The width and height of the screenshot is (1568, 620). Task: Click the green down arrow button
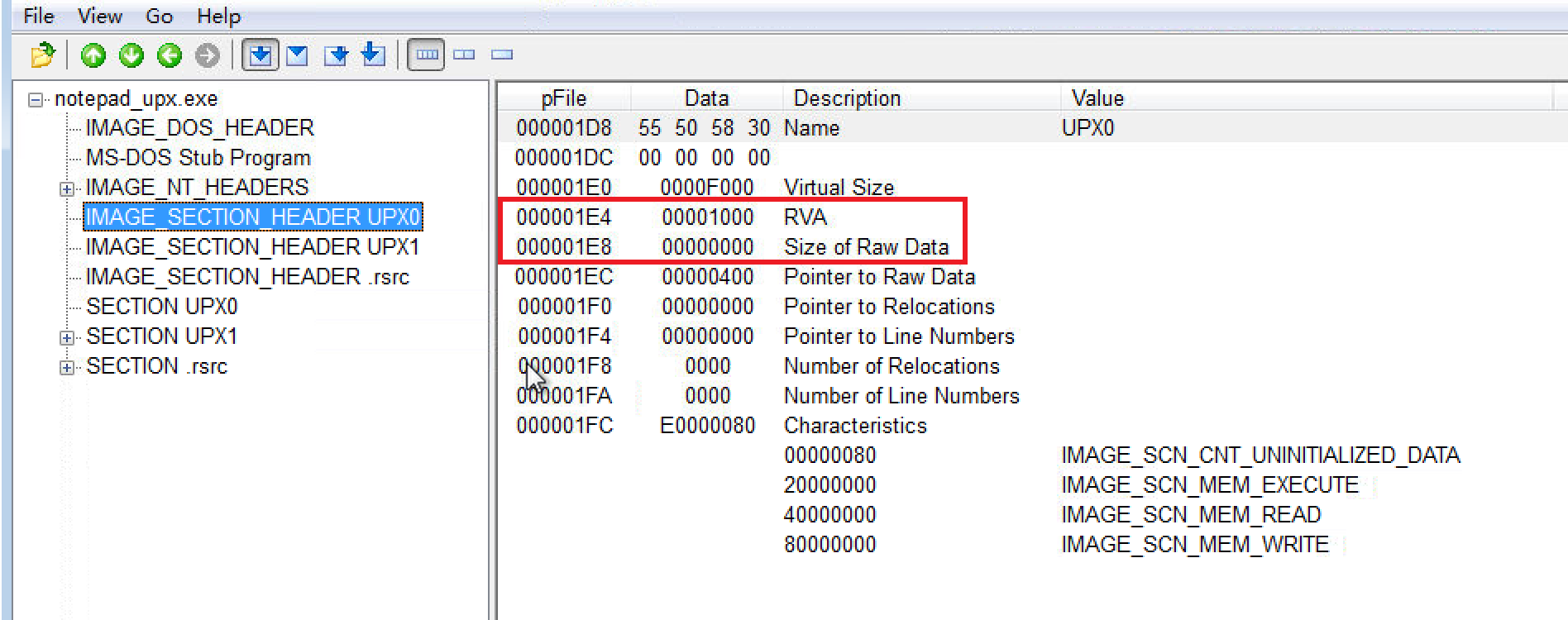click(131, 55)
